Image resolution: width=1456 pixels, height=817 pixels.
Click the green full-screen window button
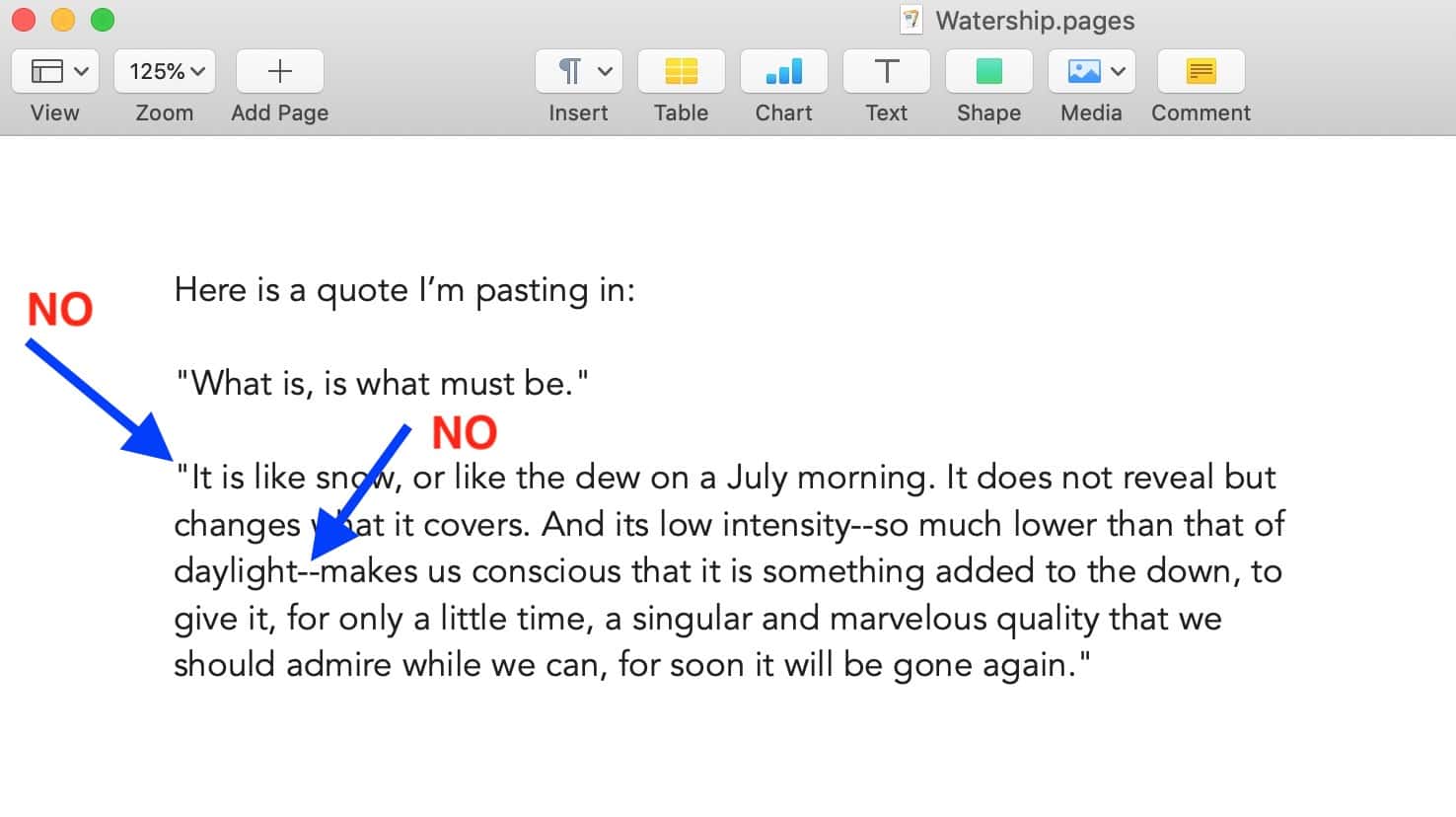coord(103,20)
